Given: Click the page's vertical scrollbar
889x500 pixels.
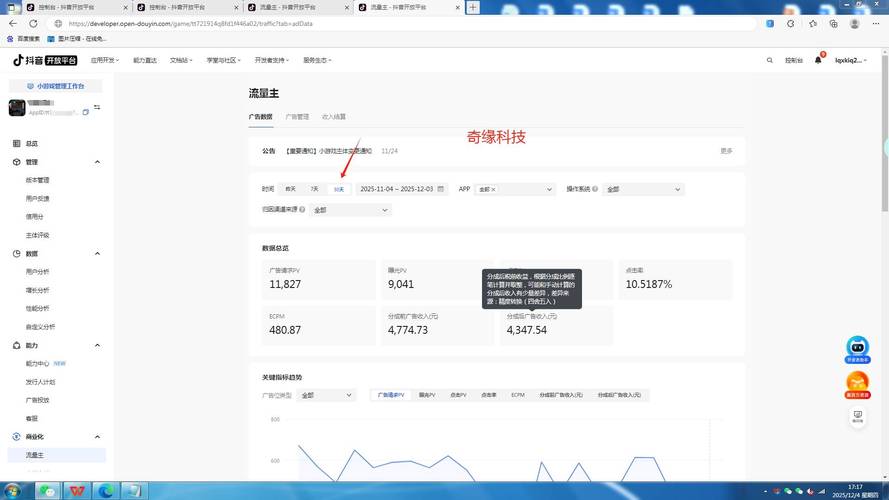Looking at the screenshot, I should point(885,150).
